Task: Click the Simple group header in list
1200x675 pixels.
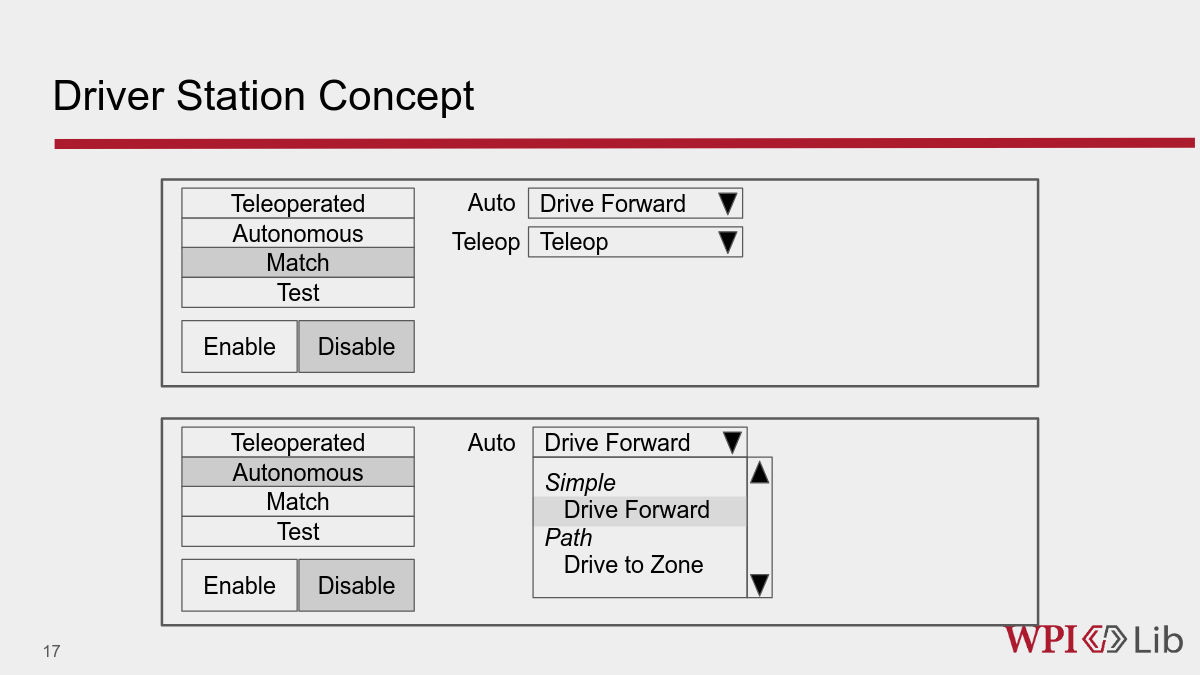Action: pyautogui.click(x=580, y=483)
